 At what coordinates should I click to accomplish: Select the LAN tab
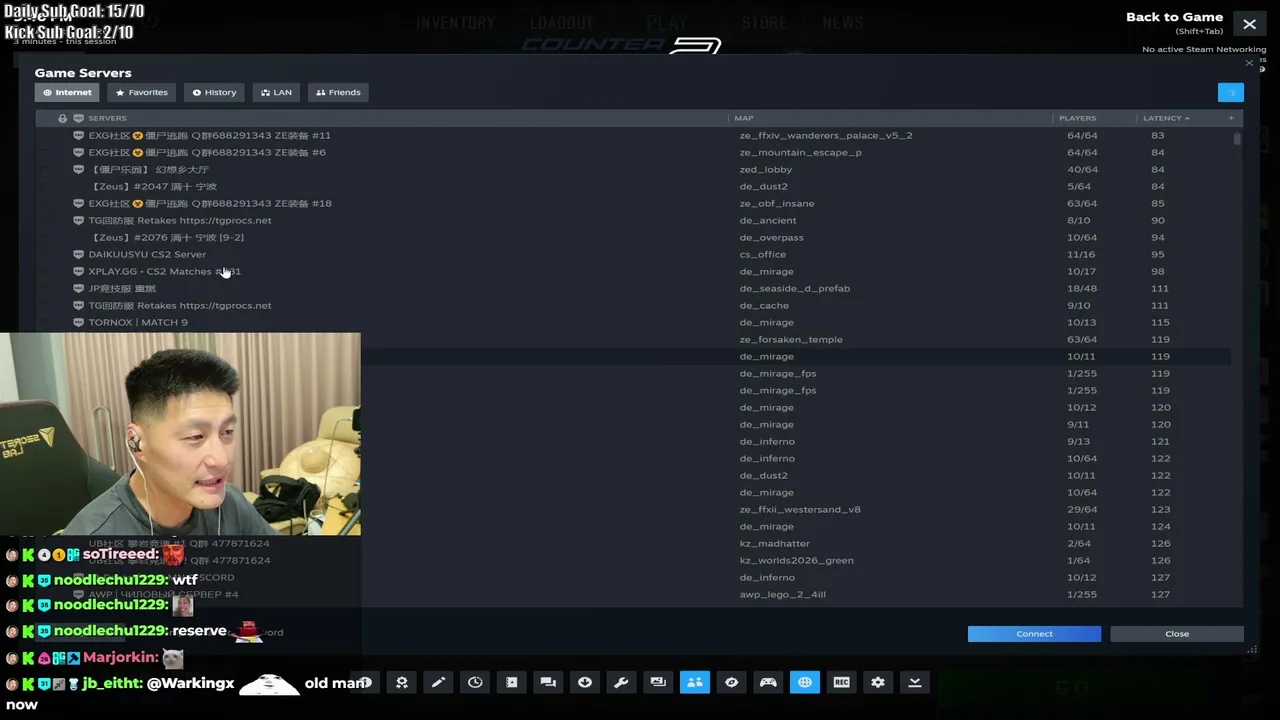click(276, 92)
